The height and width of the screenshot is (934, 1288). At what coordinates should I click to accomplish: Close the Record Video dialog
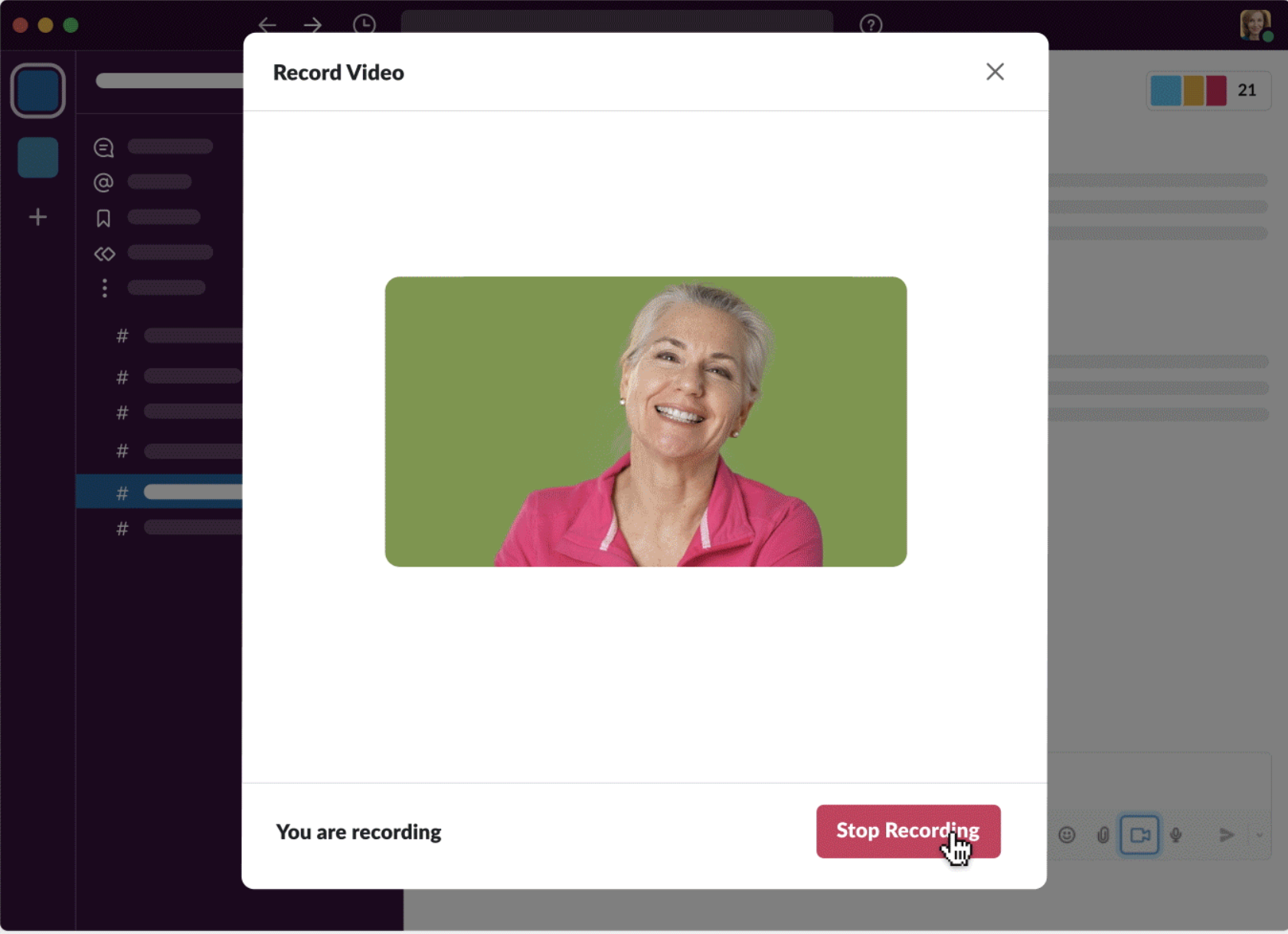pos(995,72)
